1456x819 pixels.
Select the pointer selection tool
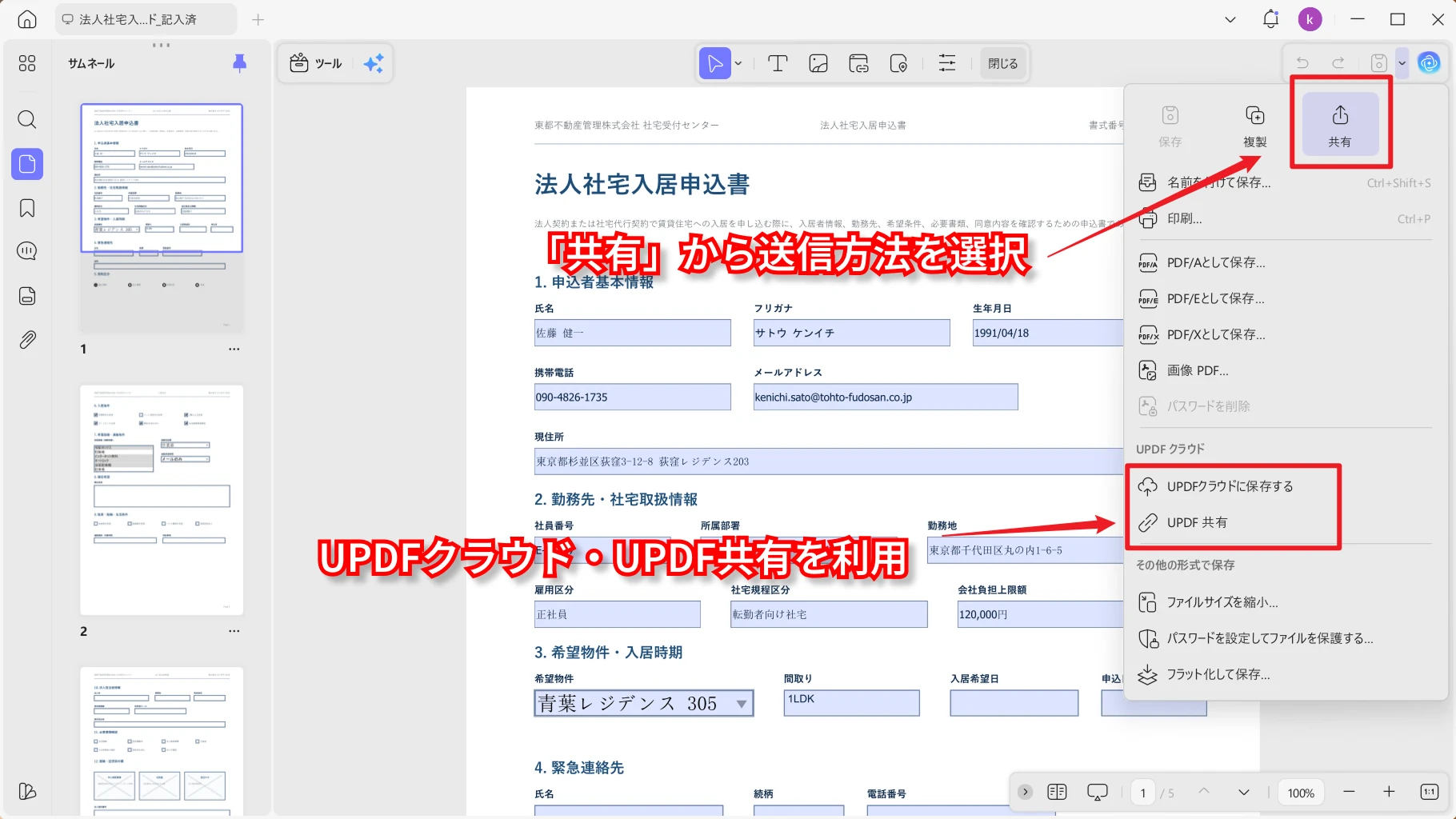coord(714,63)
